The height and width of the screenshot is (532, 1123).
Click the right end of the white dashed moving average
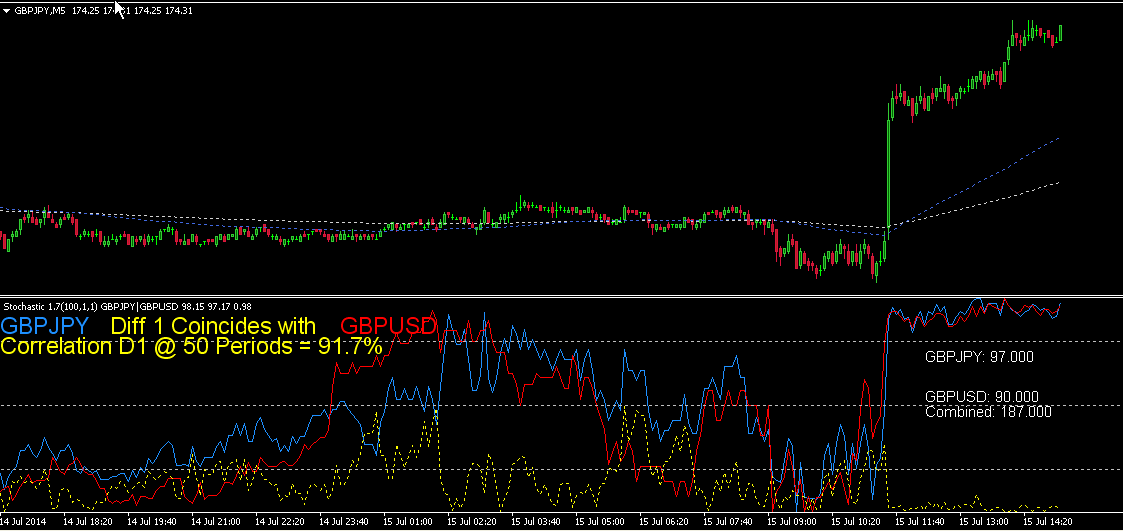(x=1057, y=183)
